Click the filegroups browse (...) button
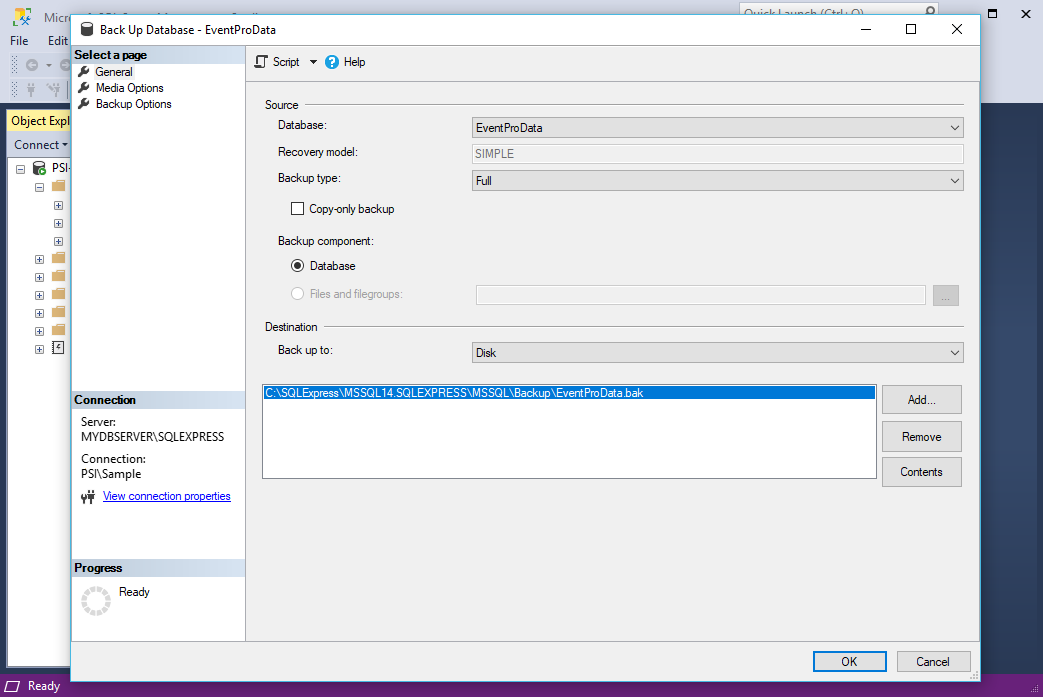The image size is (1043, 697). [946, 295]
